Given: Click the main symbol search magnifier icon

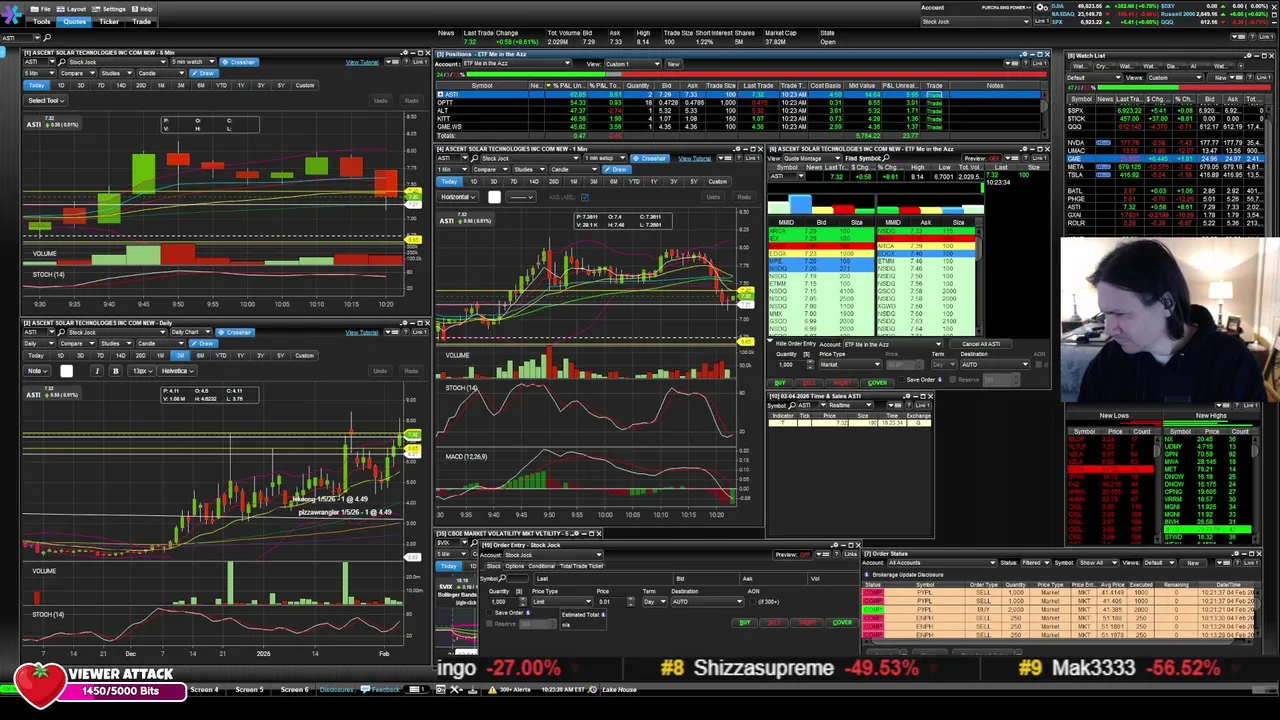Looking at the screenshot, I should pos(47,37).
